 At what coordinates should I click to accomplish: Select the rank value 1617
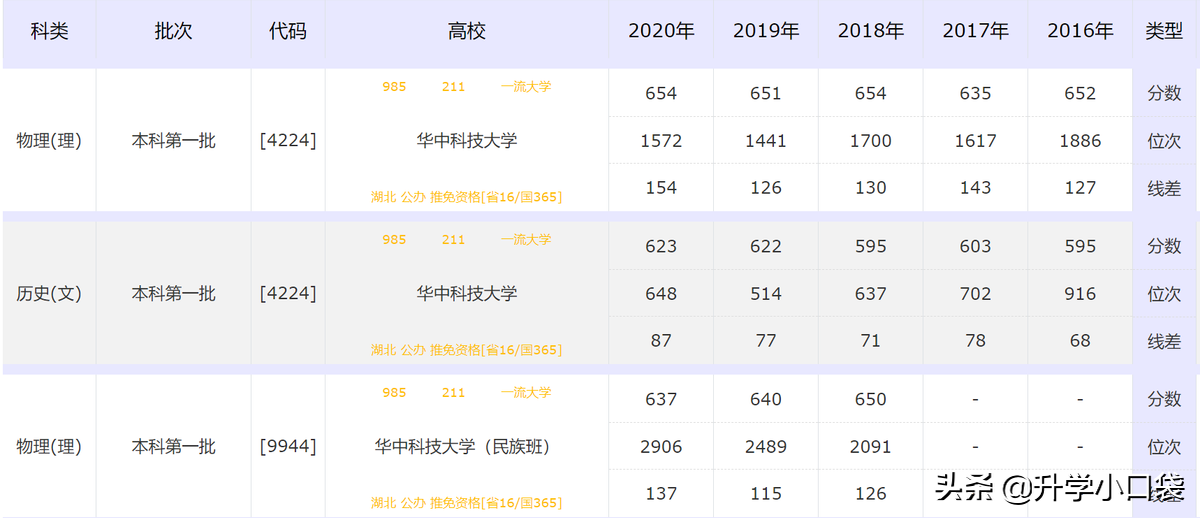click(975, 141)
